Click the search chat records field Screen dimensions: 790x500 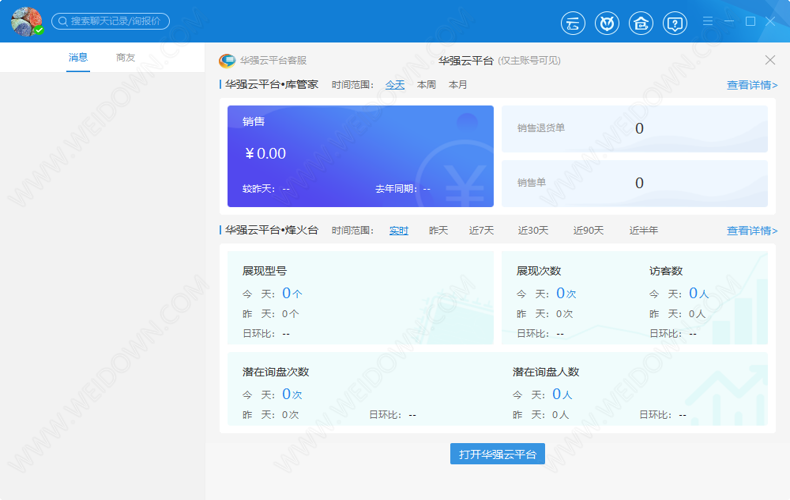pyautogui.click(x=111, y=21)
